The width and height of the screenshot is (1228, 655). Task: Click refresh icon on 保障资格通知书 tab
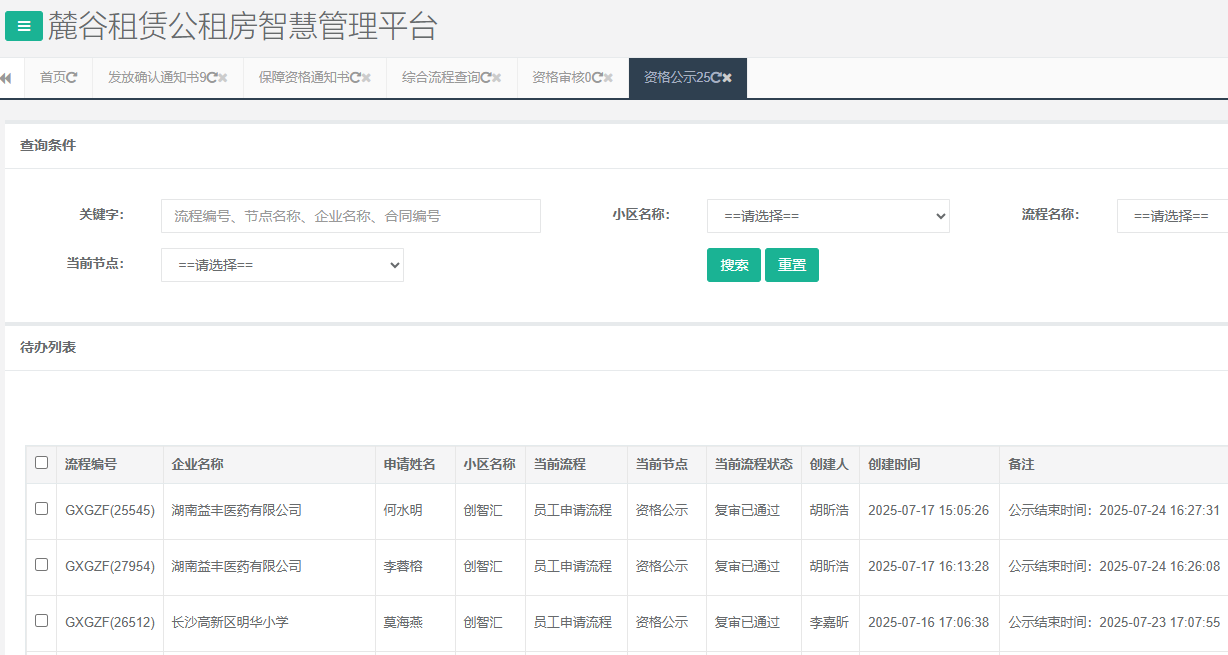(x=355, y=78)
